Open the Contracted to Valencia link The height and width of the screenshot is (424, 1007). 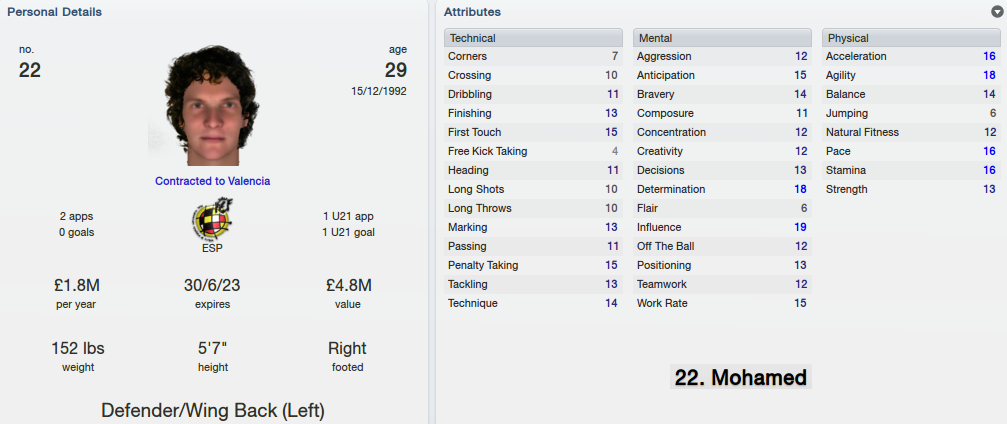coord(213,181)
